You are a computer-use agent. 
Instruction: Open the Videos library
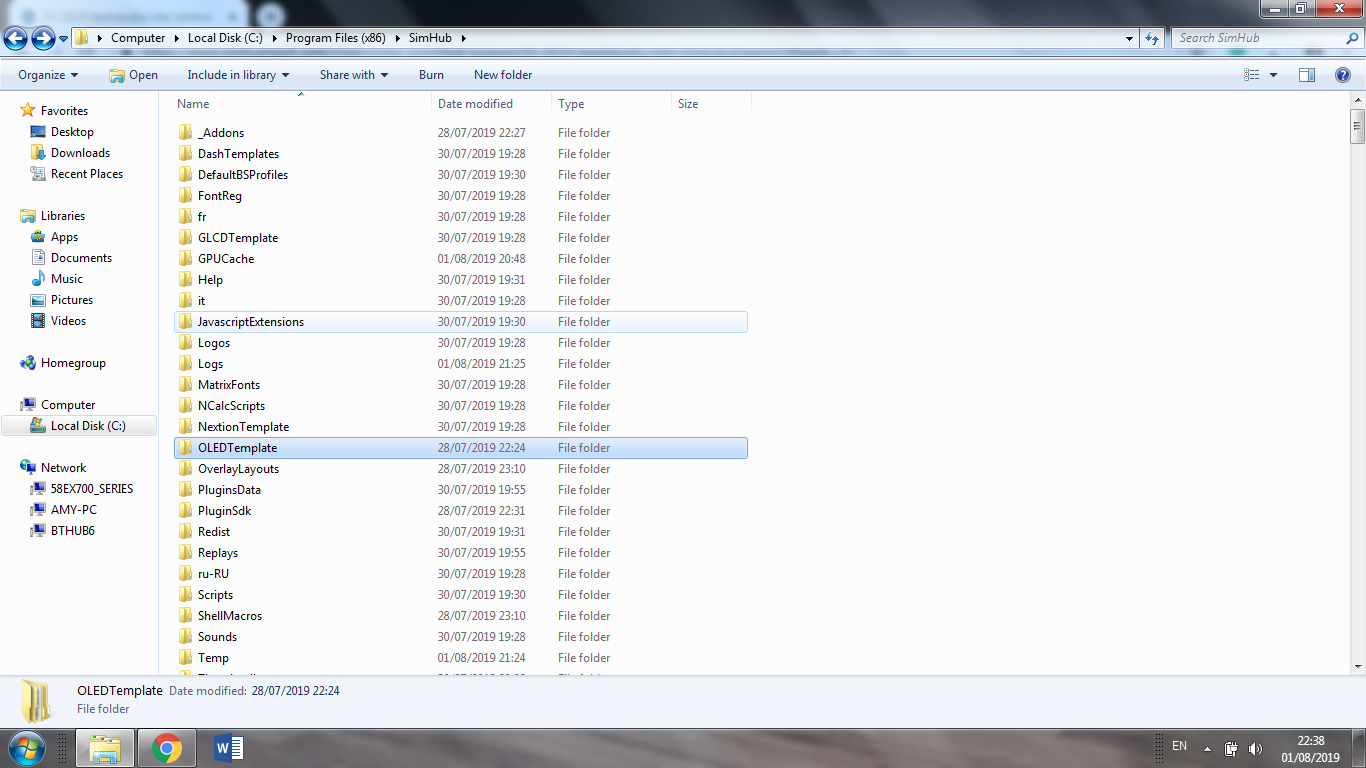tap(68, 321)
